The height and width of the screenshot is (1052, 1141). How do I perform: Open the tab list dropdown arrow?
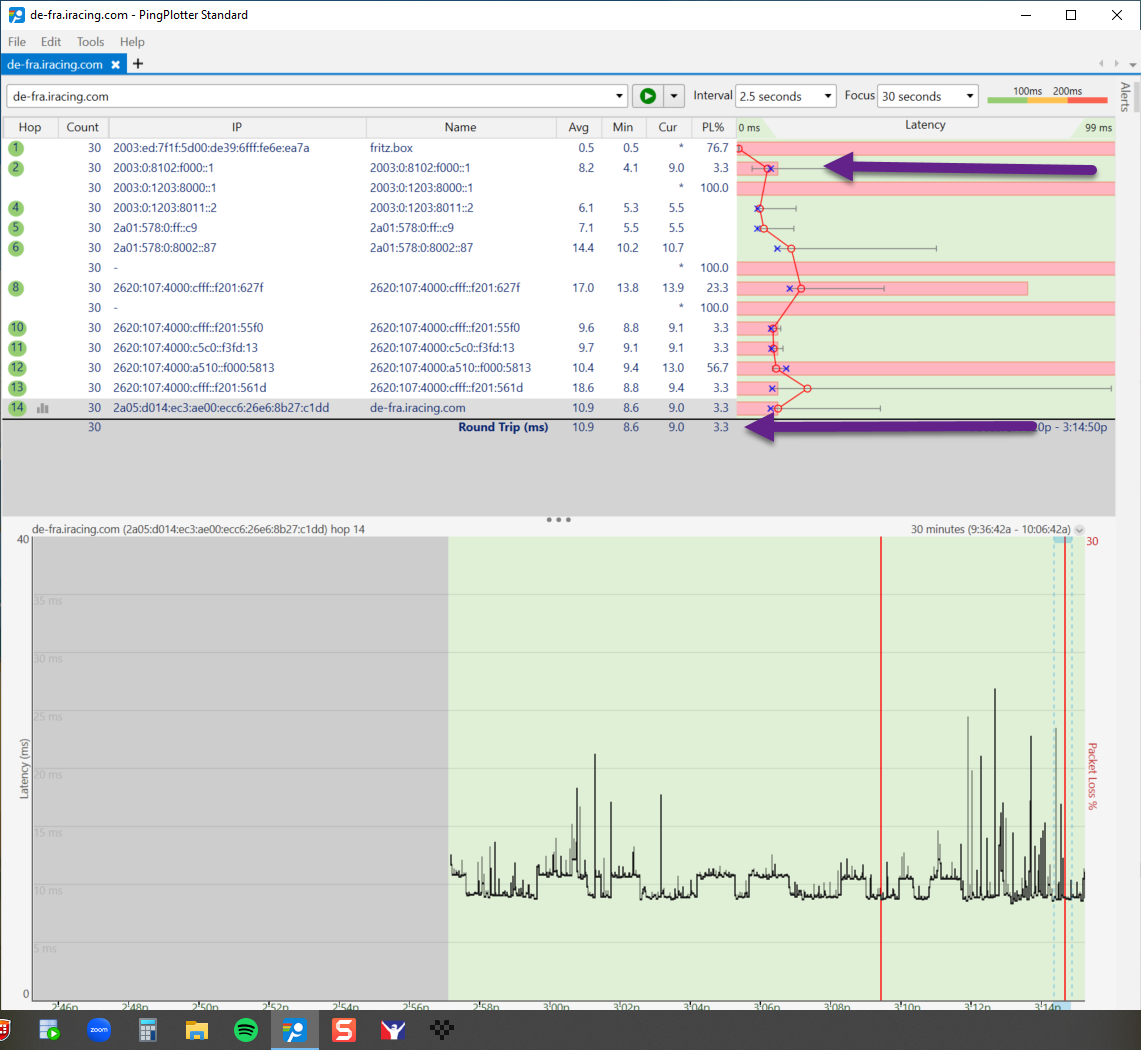tap(1132, 65)
